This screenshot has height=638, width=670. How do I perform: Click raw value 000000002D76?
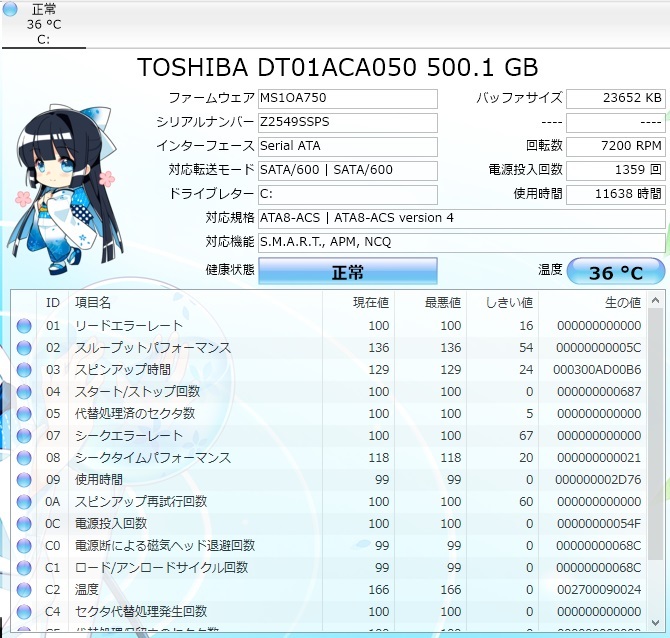coord(598,479)
